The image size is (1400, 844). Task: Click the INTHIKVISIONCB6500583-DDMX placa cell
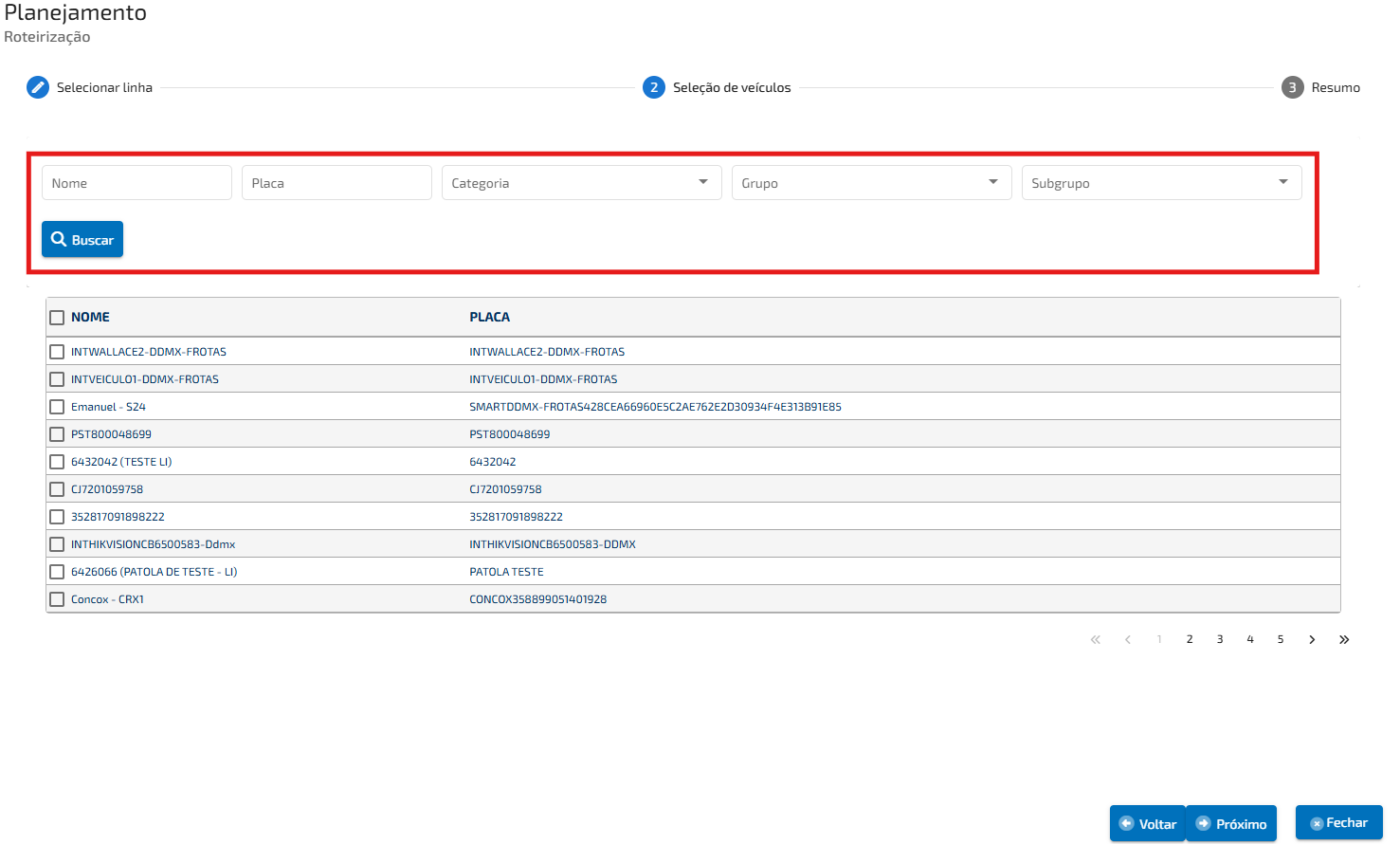pos(553,544)
